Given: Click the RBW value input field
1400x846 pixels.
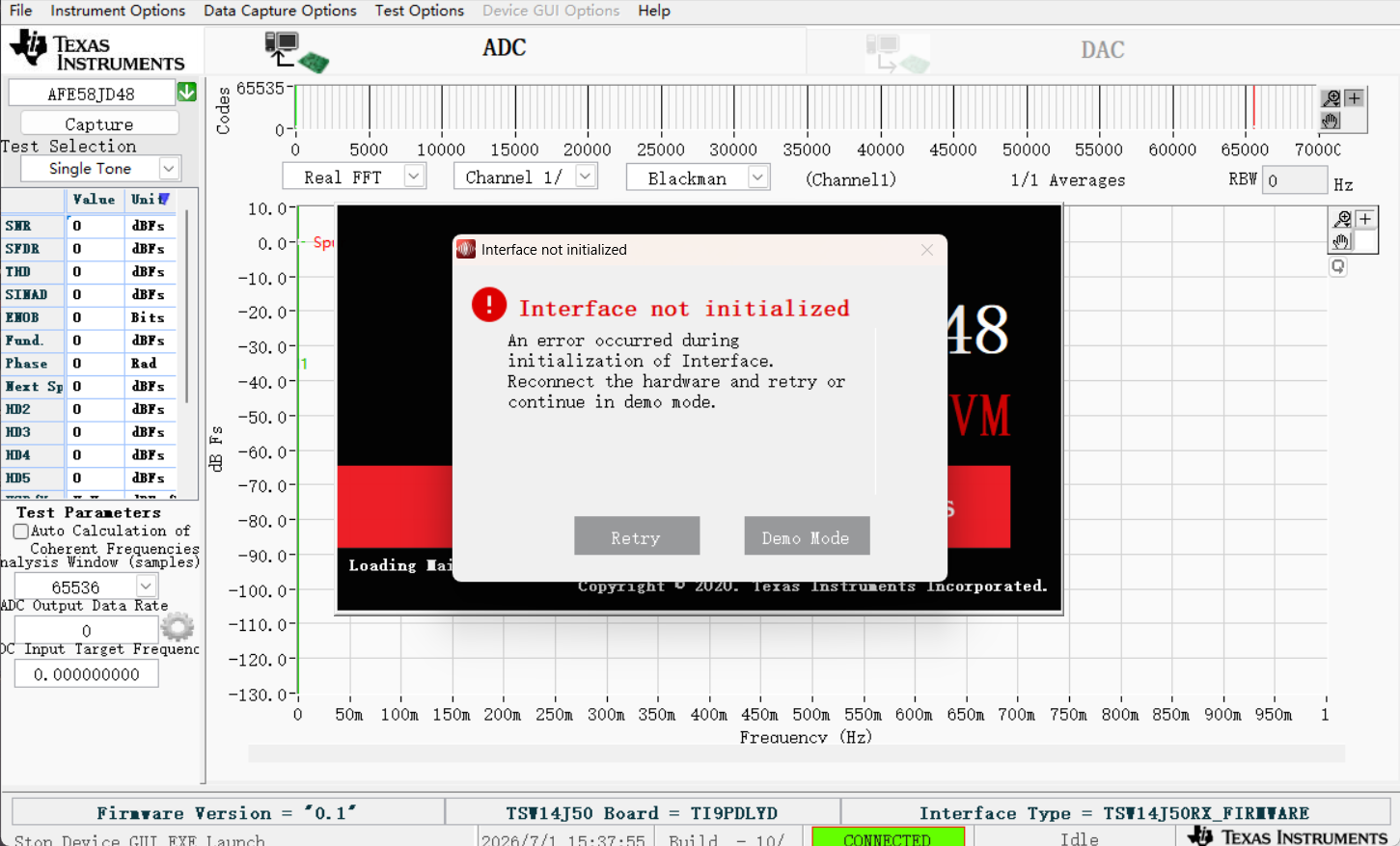Looking at the screenshot, I should point(1295,180).
